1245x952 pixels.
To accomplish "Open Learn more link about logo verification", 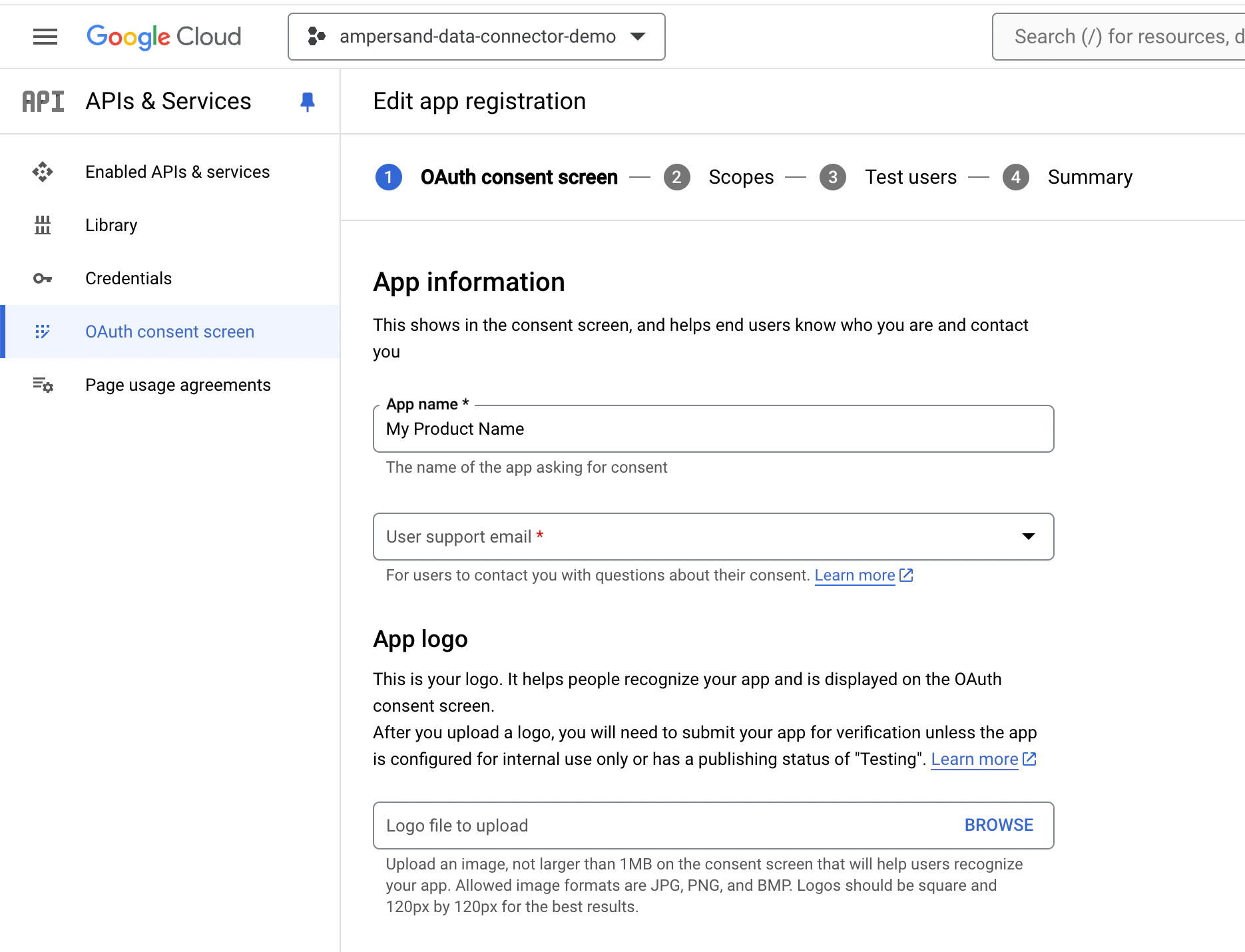I will (x=974, y=759).
